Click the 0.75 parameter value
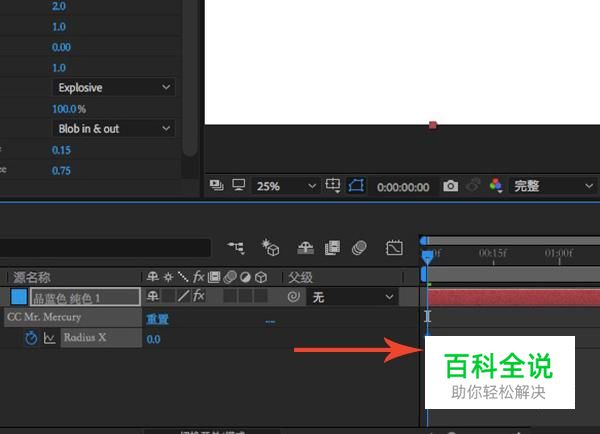Image resolution: width=600 pixels, height=434 pixels. click(x=61, y=171)
